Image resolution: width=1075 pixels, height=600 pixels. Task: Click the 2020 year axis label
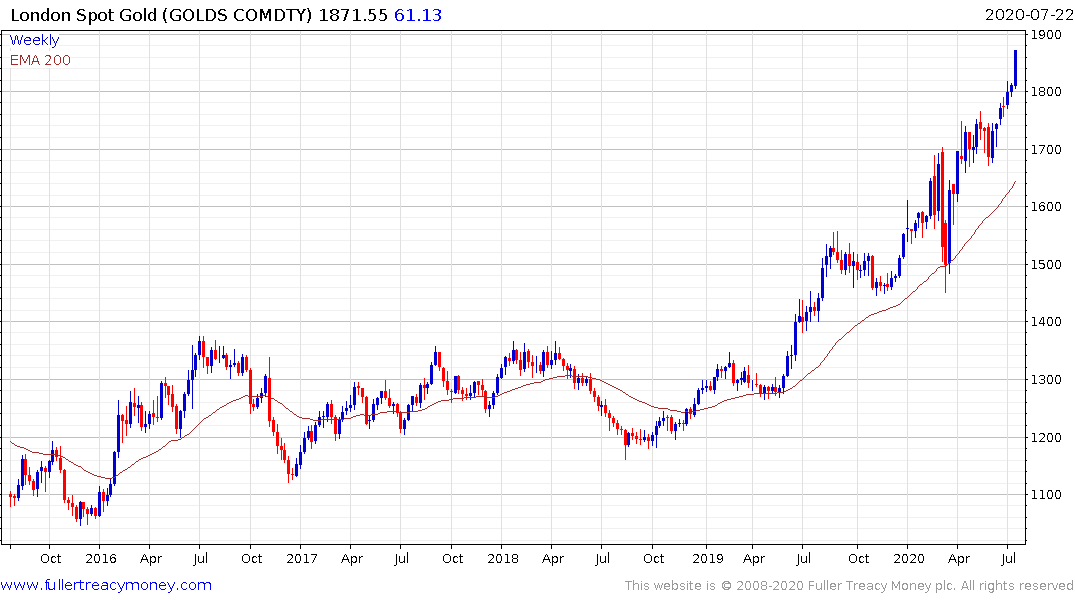(908, 558)
